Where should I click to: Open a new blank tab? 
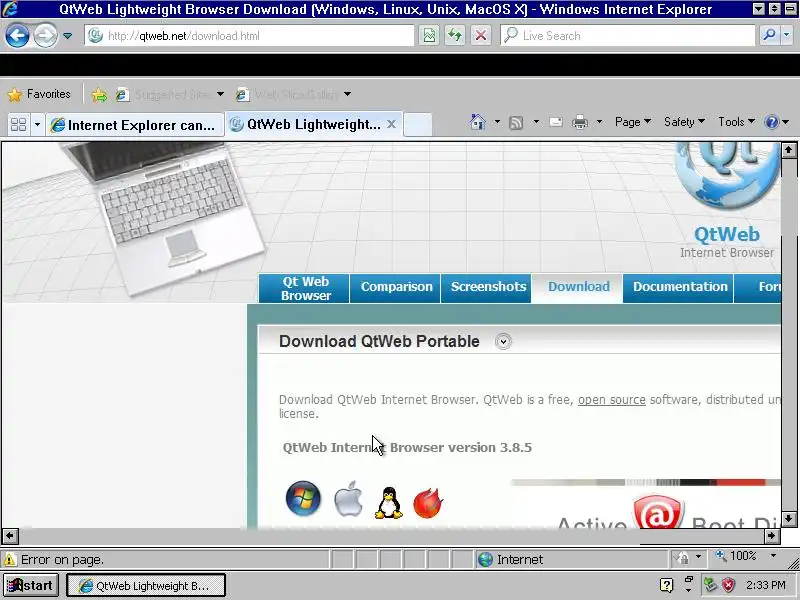[417, 125]
